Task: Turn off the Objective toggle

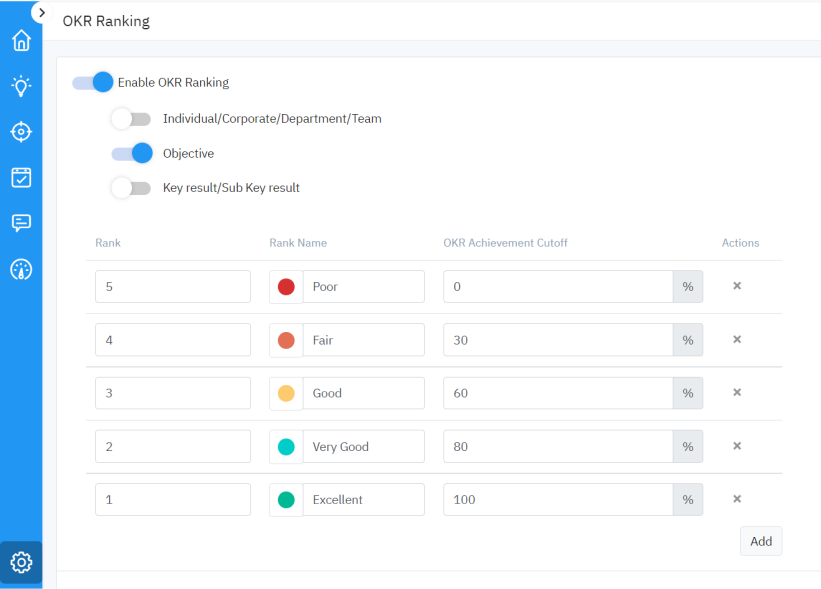Action: pos(131,154)
